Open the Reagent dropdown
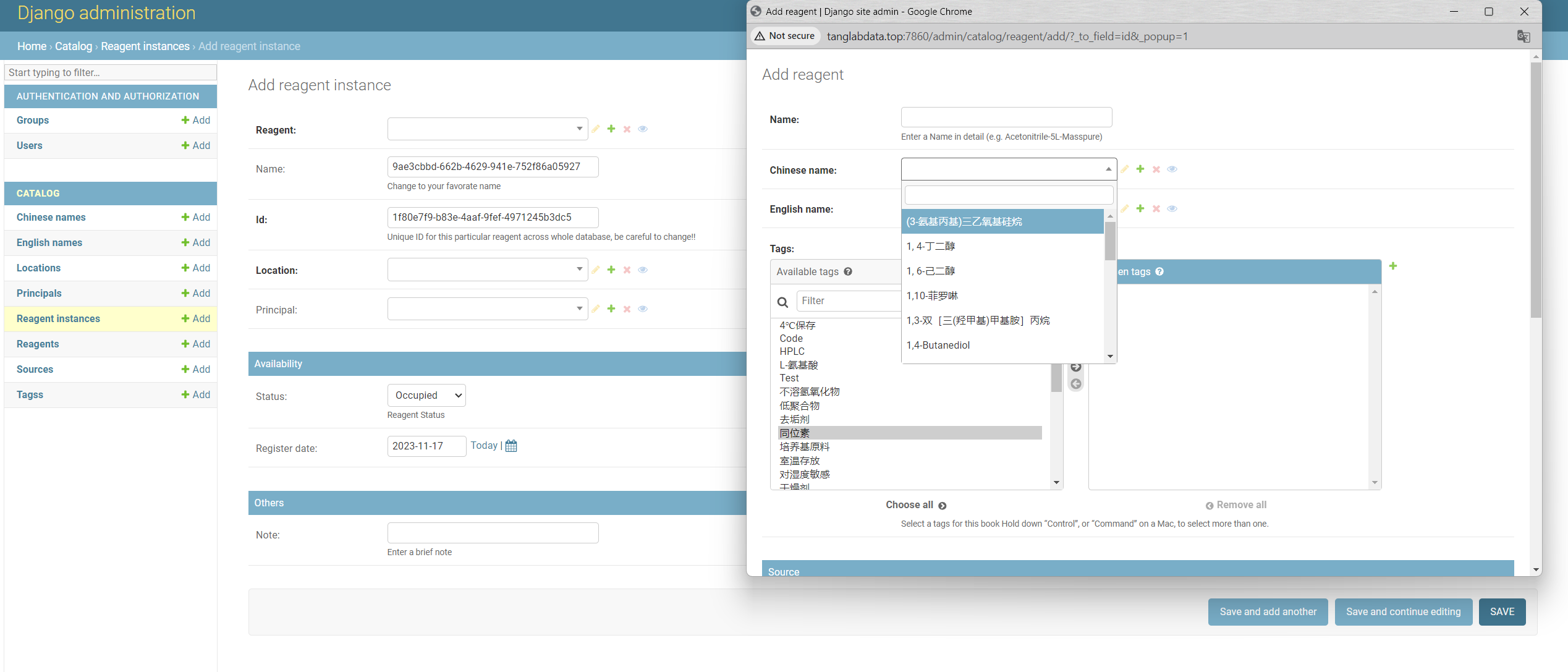Image resolution: width=1568 pixels, height=672 pixels. point(487,129)
